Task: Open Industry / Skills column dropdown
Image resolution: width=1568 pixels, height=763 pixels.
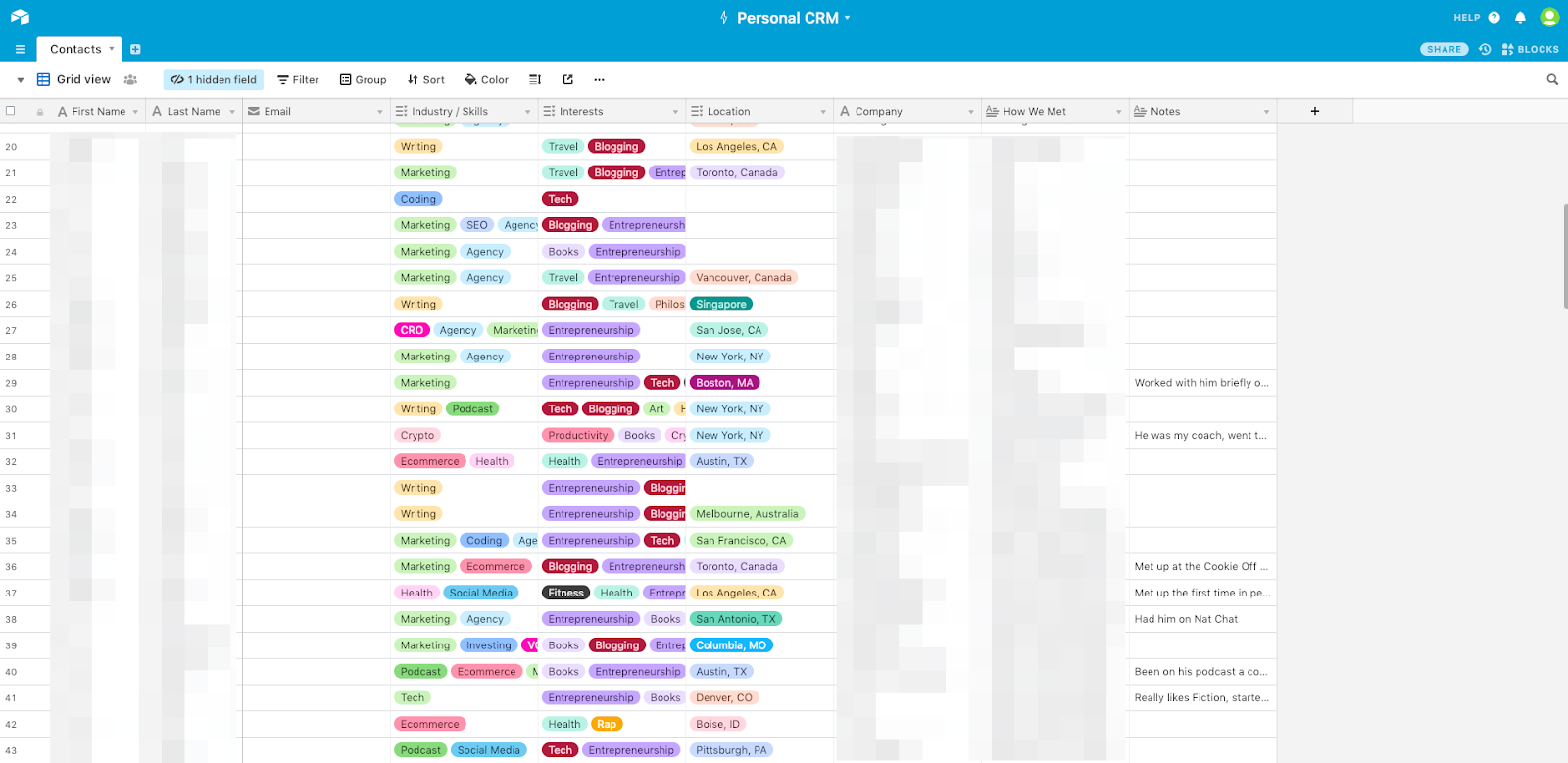Action: [x=527, y=112]
